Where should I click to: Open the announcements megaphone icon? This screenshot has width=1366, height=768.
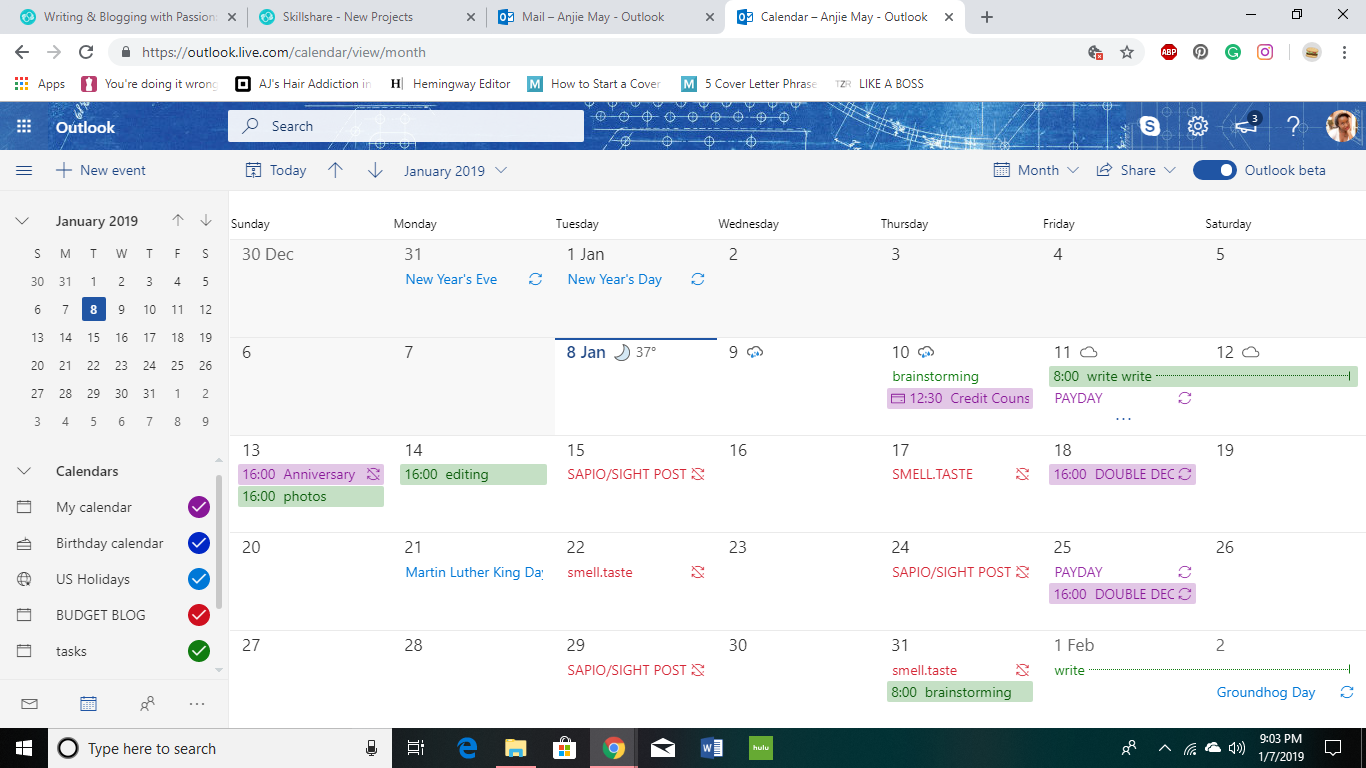(1246, 126)
